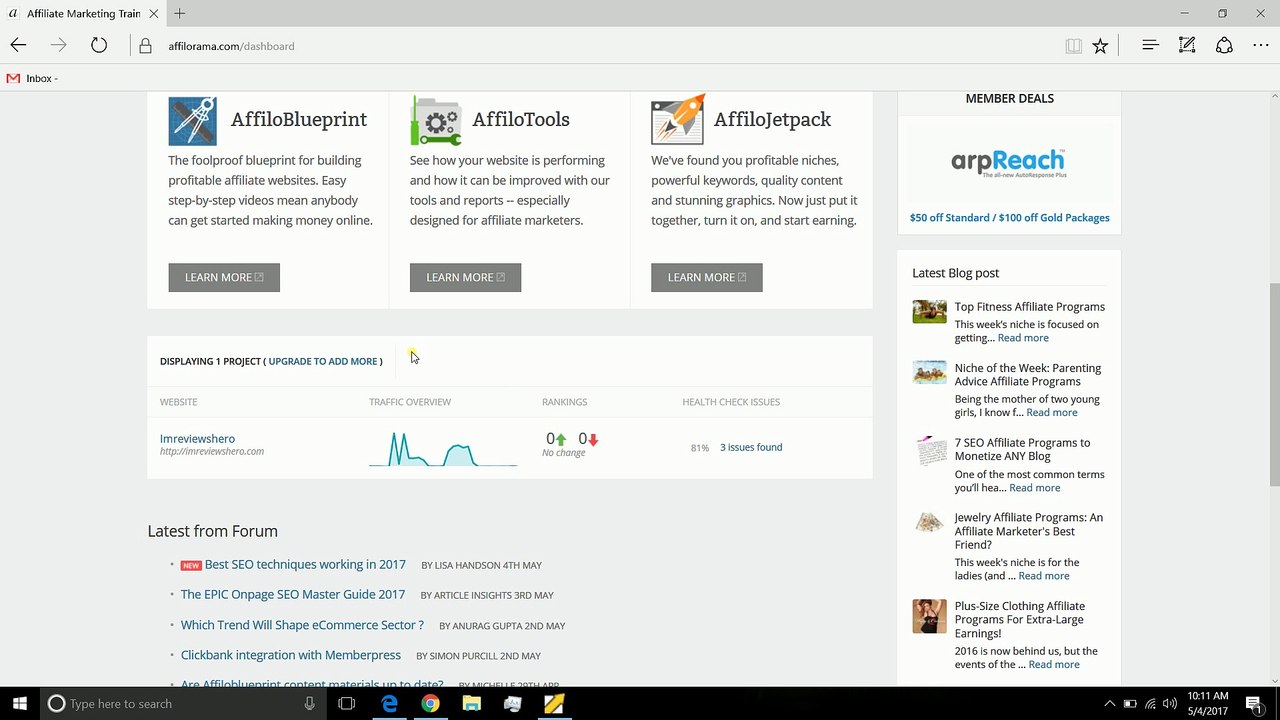Click Learn More under AffiloJetpack
Viewport: 1280px width, 720px height.
click(x=707, y=277)
